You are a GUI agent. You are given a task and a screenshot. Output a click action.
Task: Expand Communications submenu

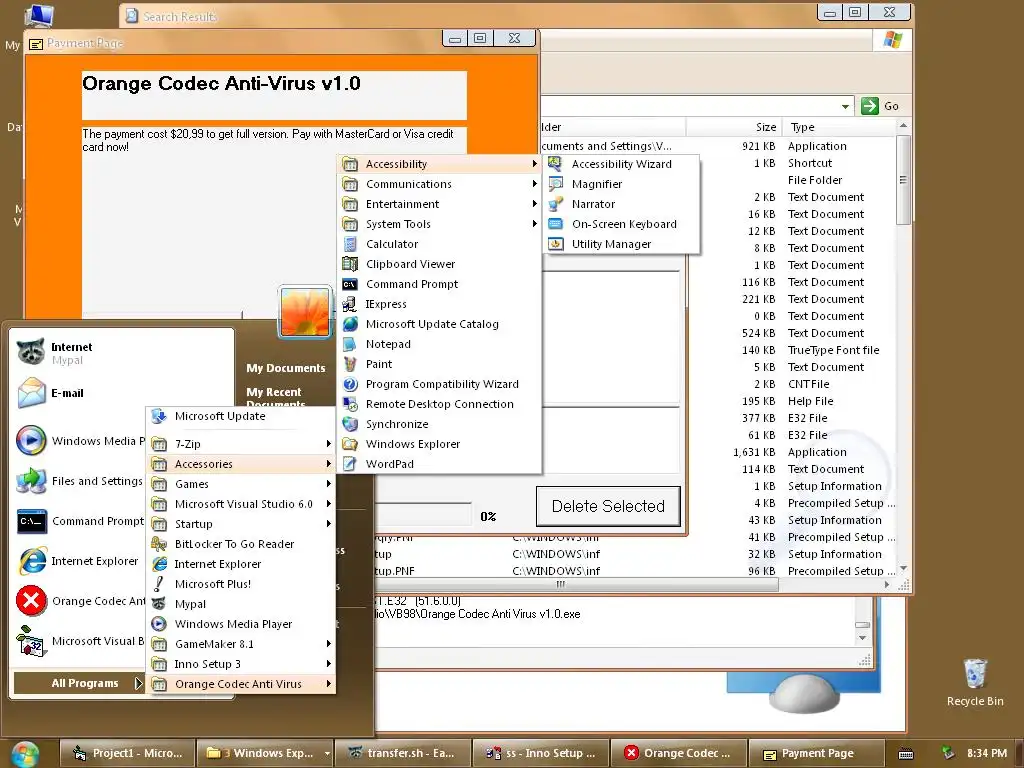[440, 184]
